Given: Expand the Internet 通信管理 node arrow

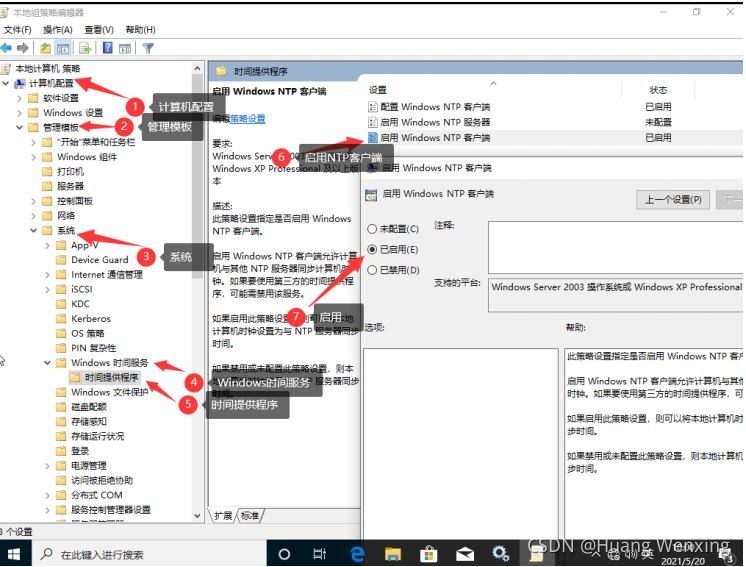Looking at the screenshot, I should click(x=47, y=275).
